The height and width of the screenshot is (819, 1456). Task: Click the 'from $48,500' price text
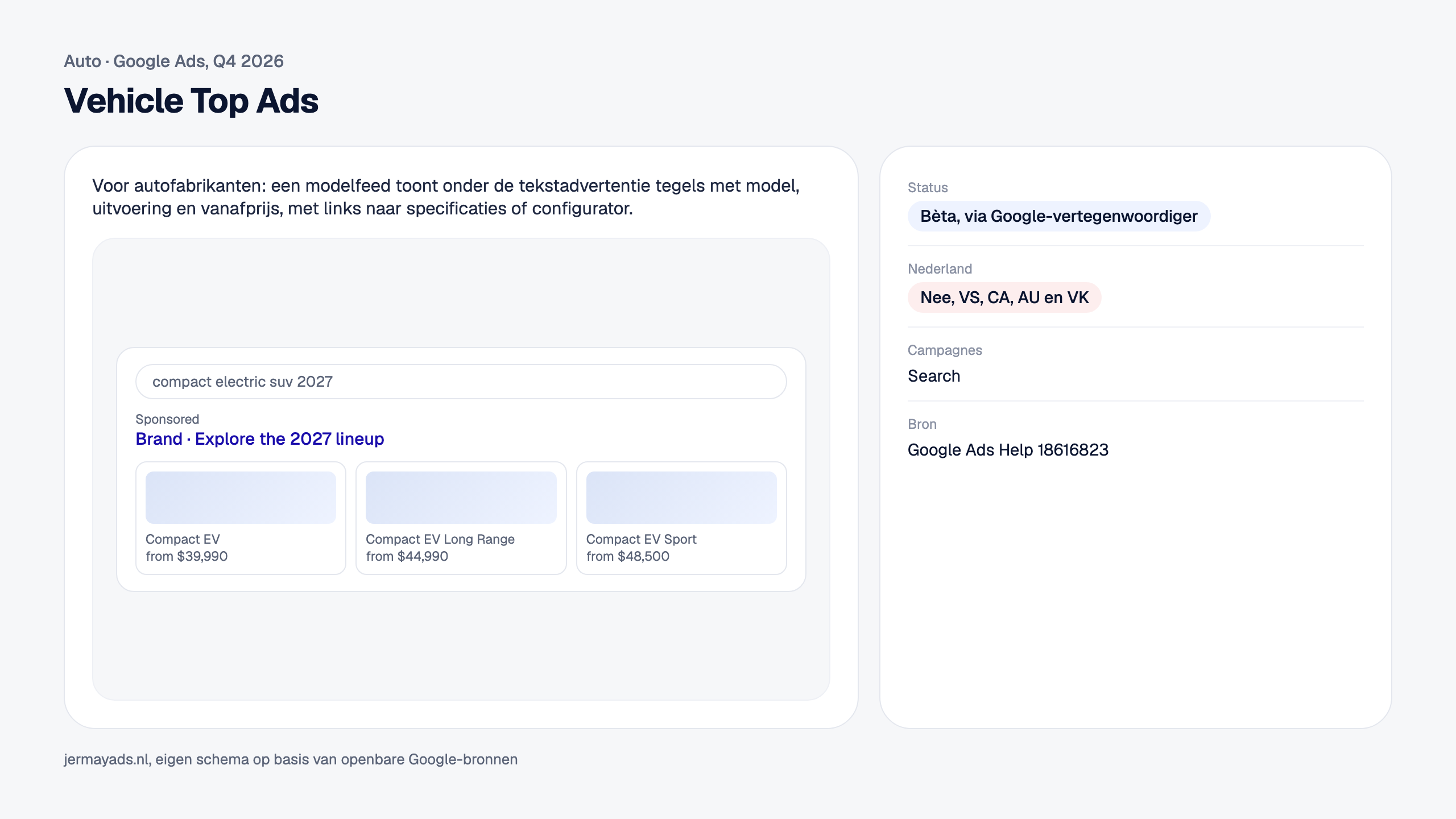628,556
